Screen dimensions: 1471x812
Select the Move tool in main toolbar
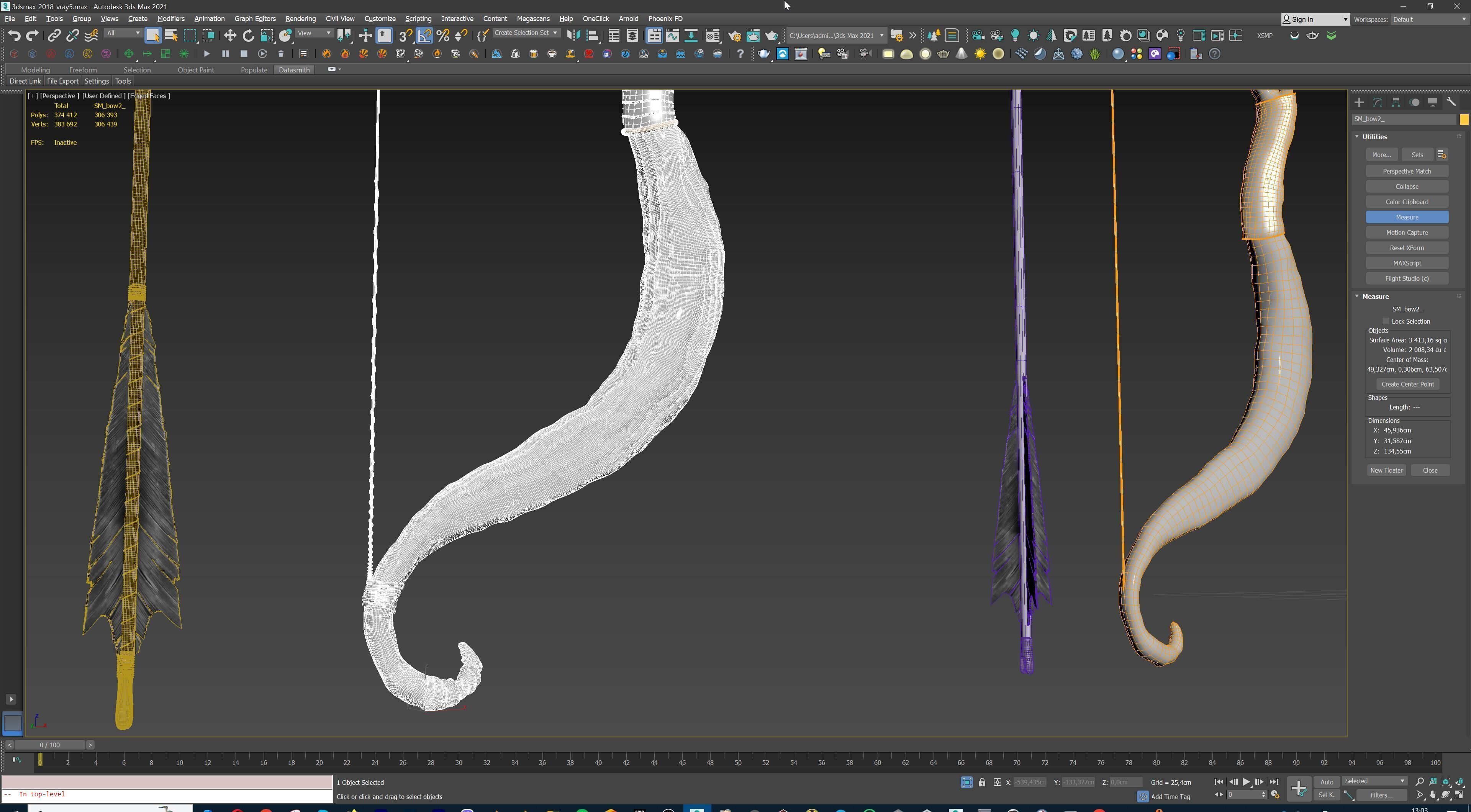coord(229,35)
